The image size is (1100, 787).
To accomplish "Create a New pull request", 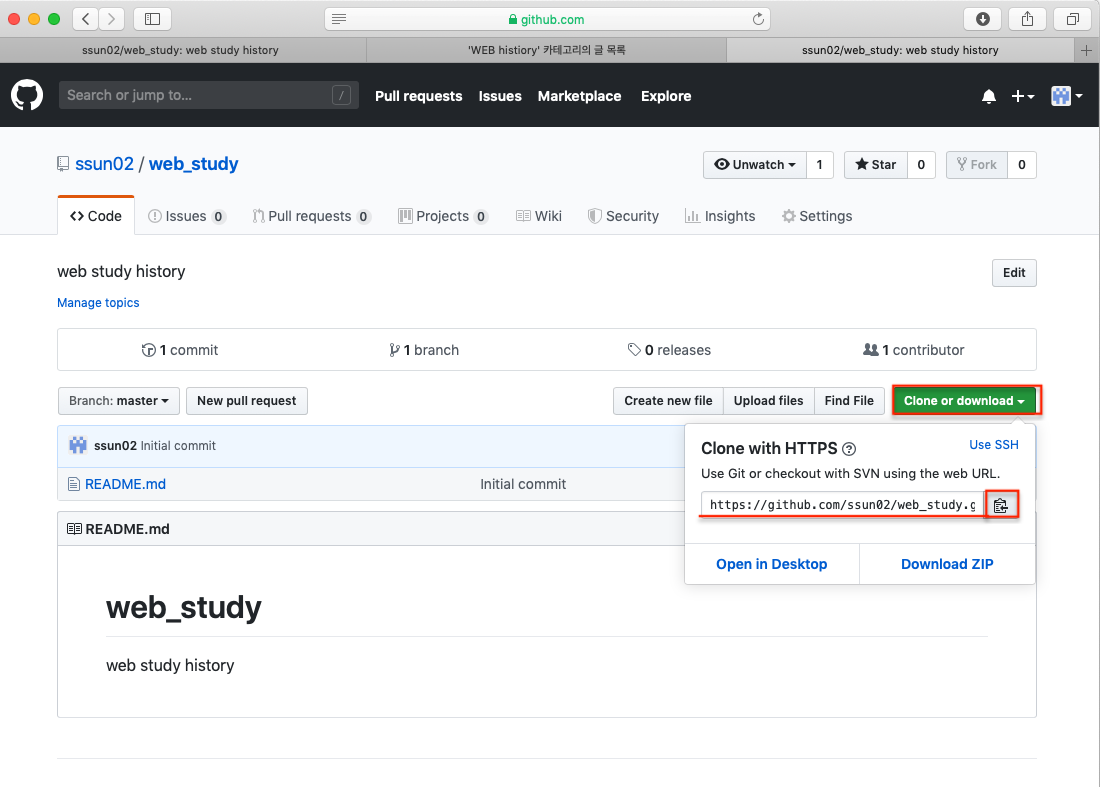I will (x=247, y=401).
